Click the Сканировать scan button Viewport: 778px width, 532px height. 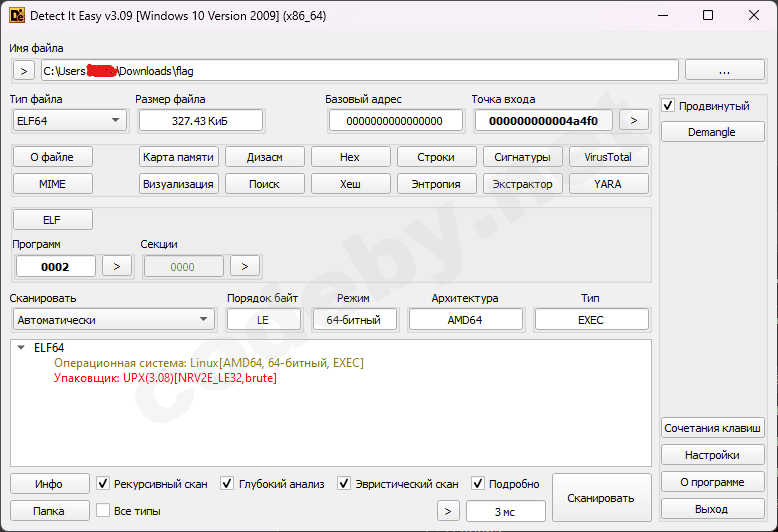pos(601,497)
